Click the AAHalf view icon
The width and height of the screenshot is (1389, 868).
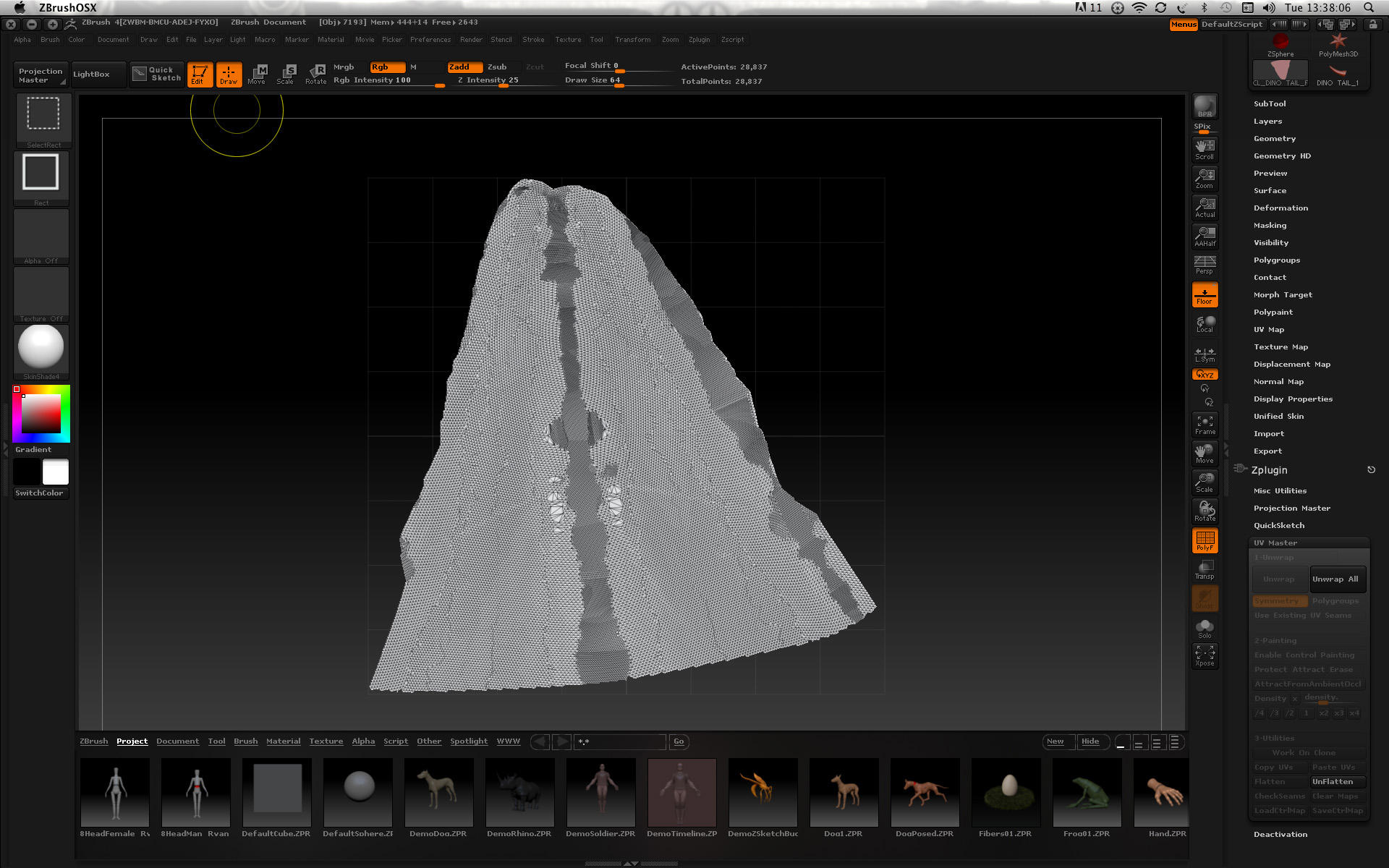click(x=1205, y=237)
